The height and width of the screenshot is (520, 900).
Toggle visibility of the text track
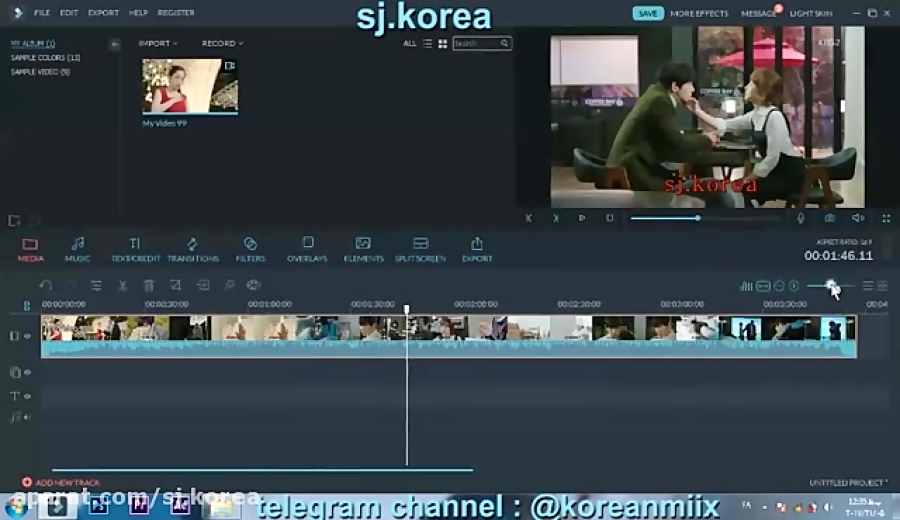tap(27, 396)
